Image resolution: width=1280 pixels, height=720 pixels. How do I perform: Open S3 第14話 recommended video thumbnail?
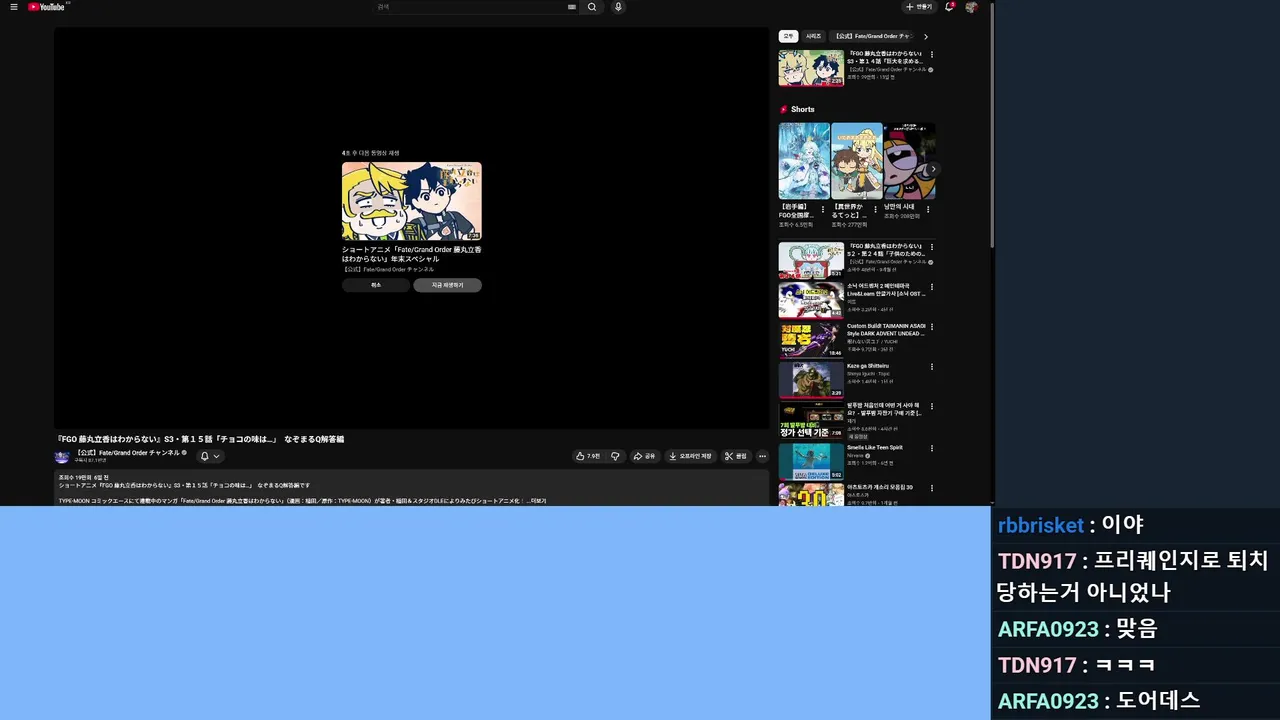coord(811,68)
